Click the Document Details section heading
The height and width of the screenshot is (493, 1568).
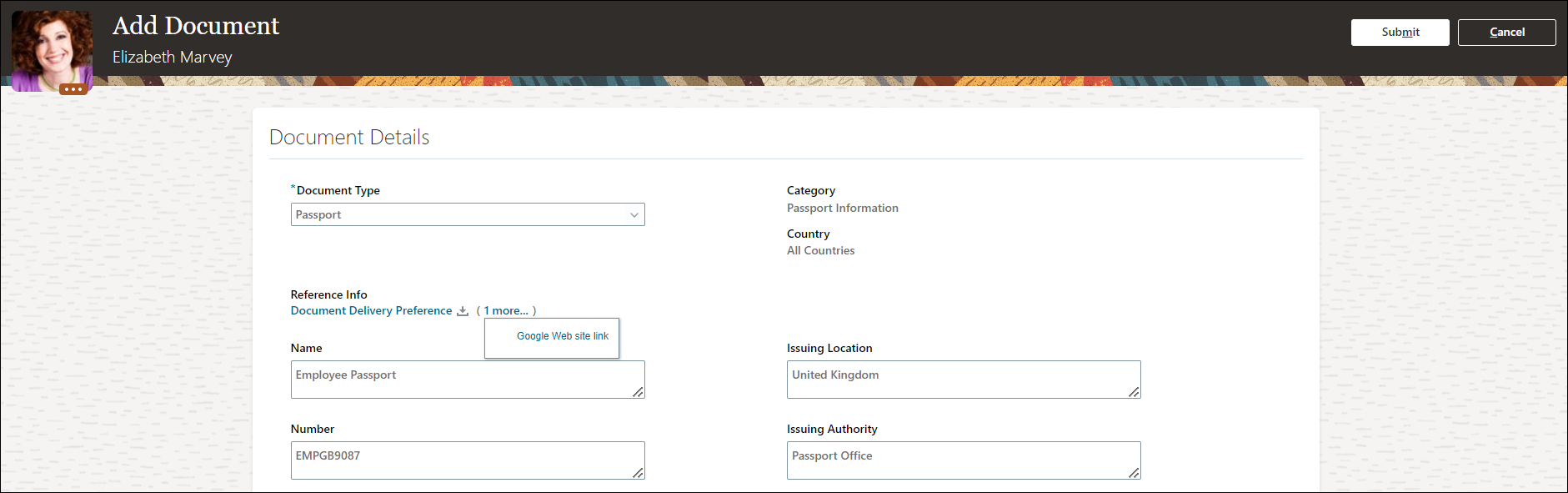(x=349, y=138)
